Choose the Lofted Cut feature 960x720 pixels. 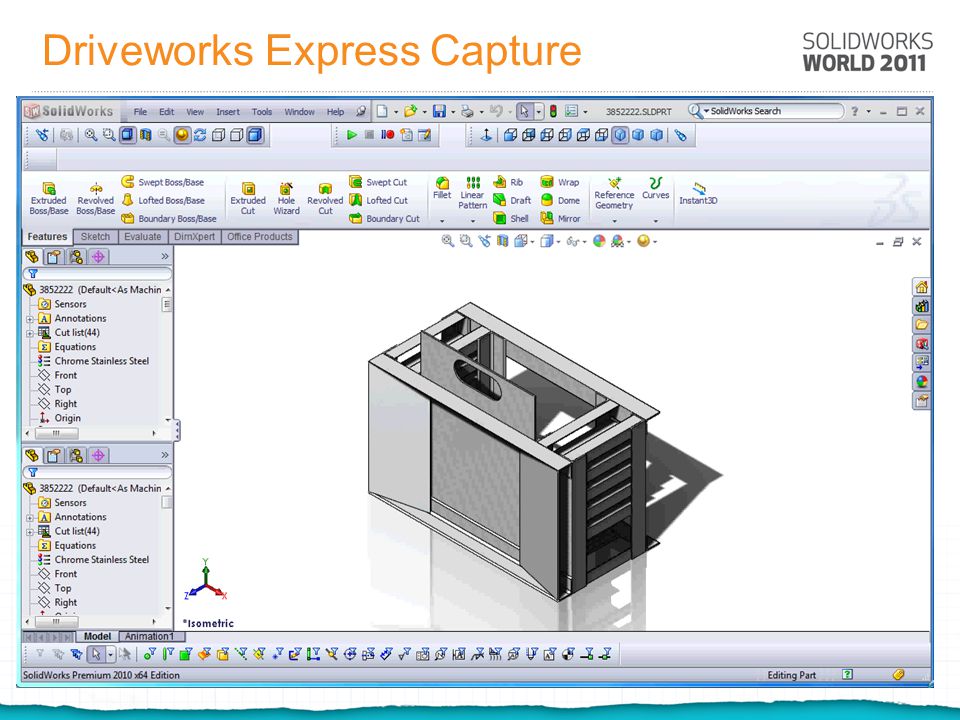coord(378,200)
